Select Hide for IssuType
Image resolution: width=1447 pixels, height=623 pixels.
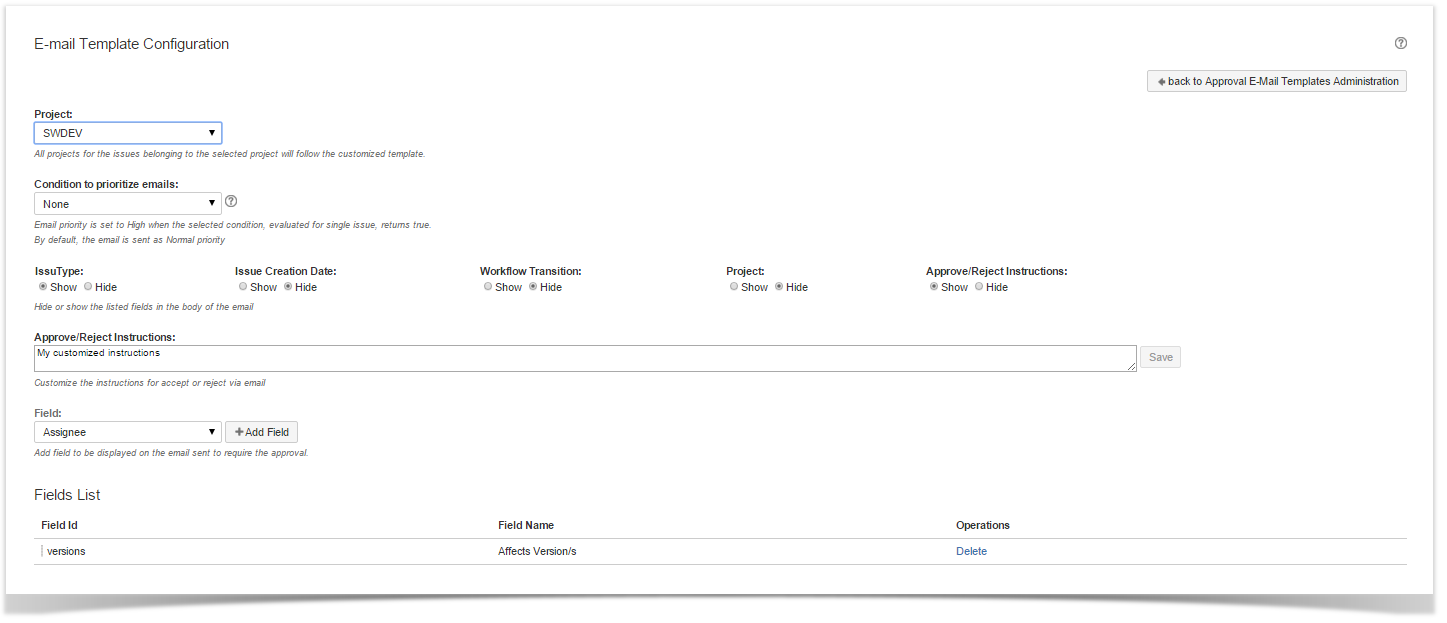click(x=88, y=287)
